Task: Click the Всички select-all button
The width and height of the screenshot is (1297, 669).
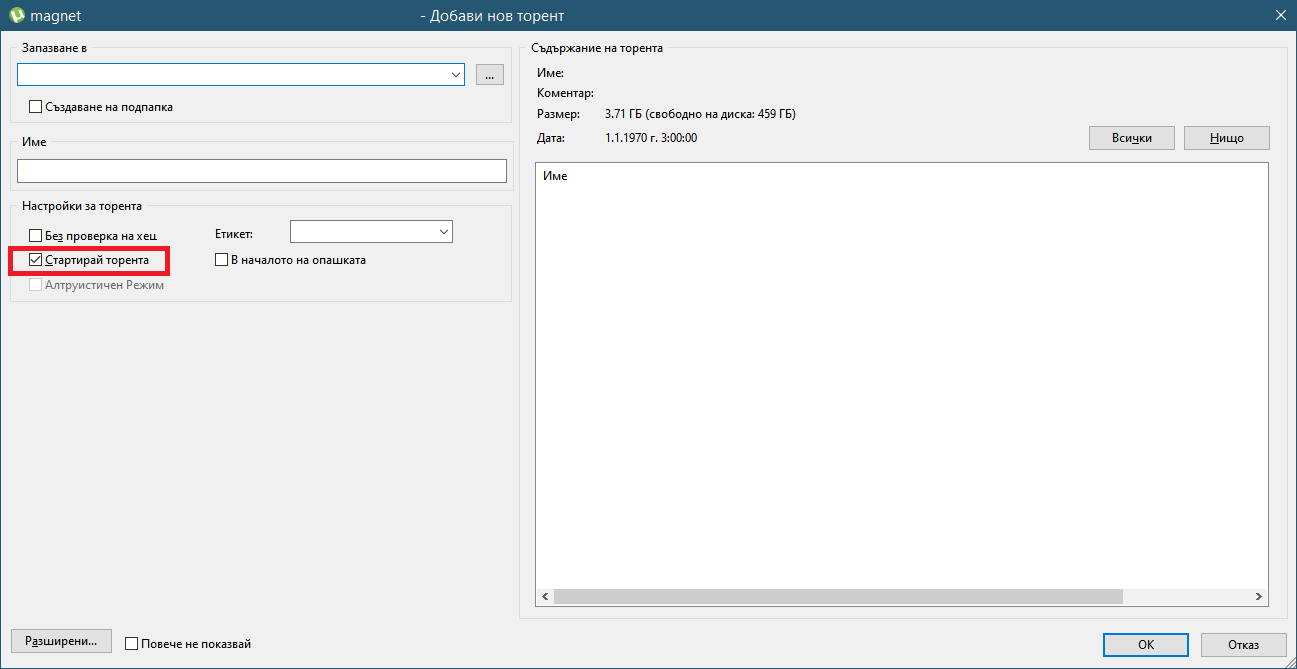Action: click(1132, 138)
